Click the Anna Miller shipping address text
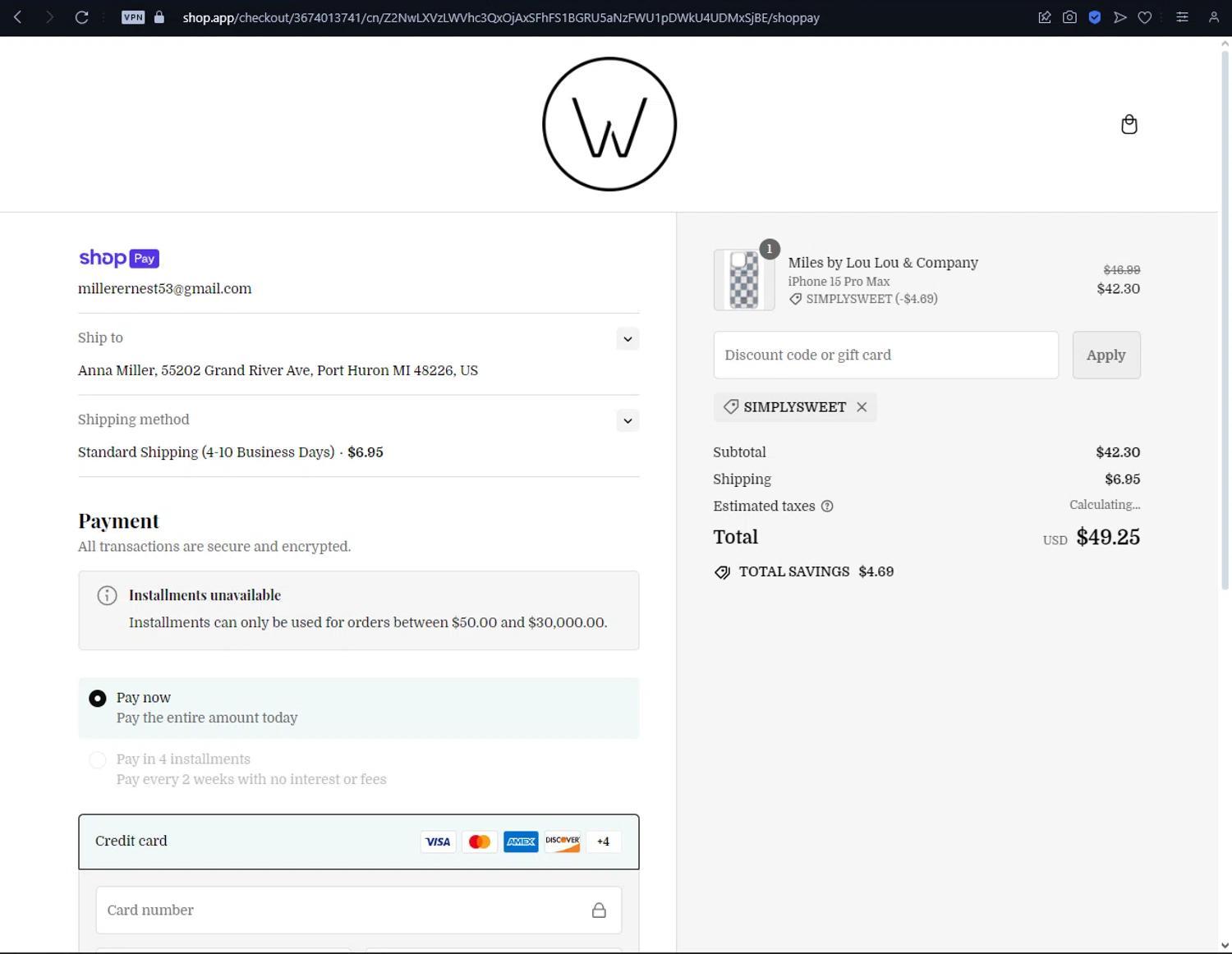The image size is (1232, 954). [x=278, y=370]
